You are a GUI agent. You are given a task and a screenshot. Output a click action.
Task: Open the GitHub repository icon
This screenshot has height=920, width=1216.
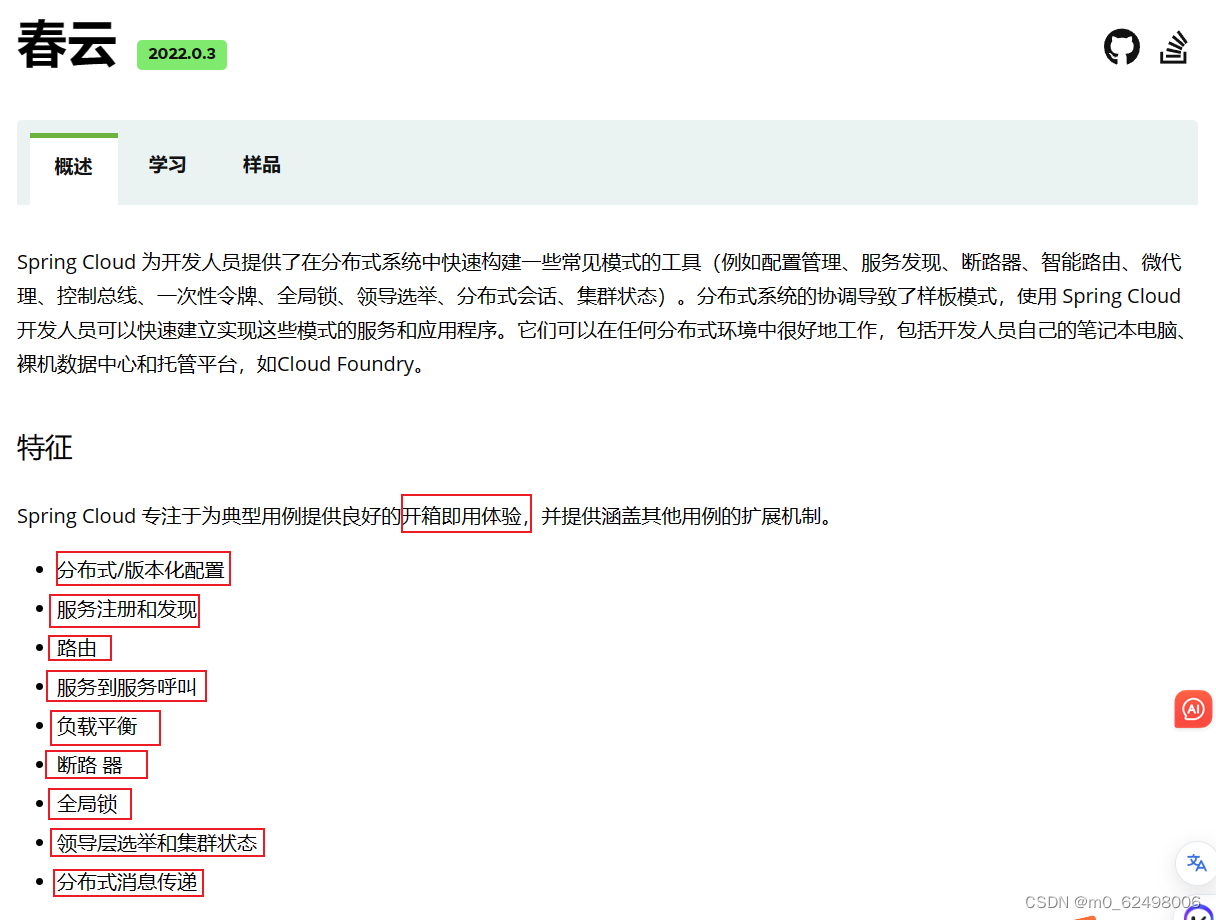(x=1121, y=47)
